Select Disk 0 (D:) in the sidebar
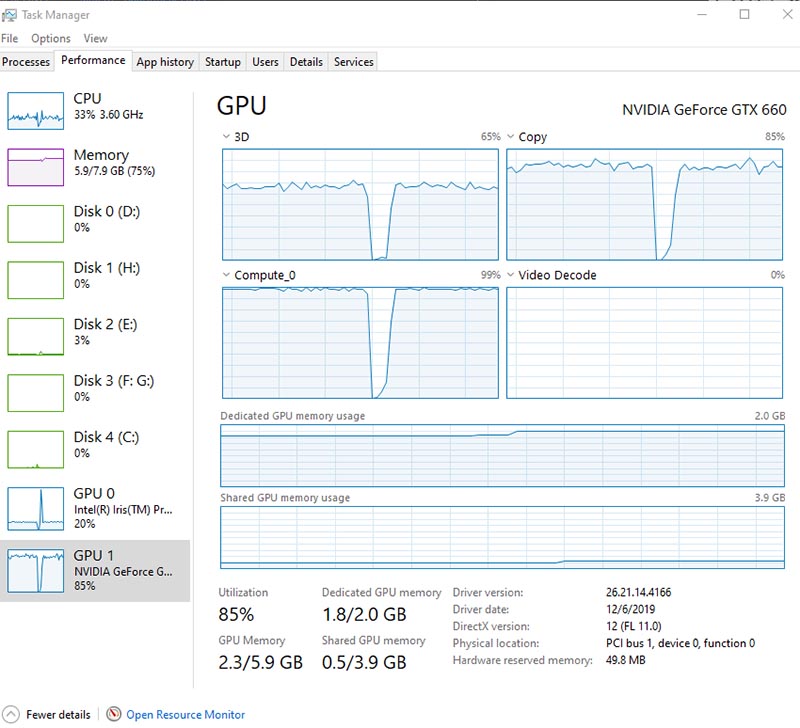The height and width of the screenshot is (728, 800). tap(95, 223)
